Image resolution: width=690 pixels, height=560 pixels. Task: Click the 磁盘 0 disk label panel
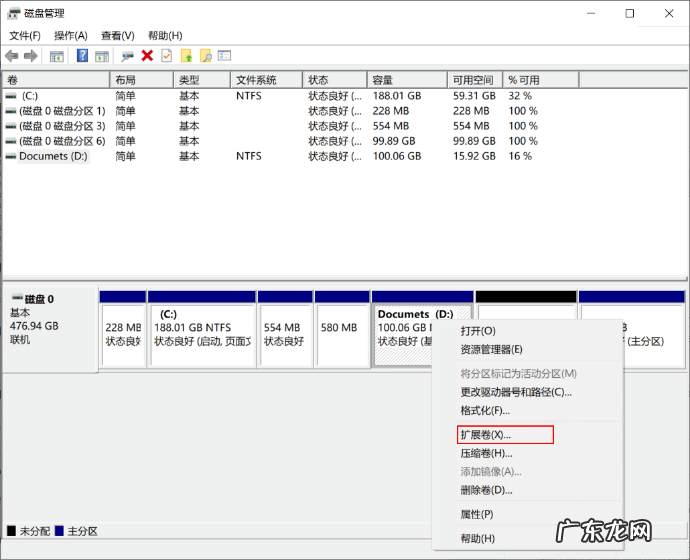pos(50,329)
